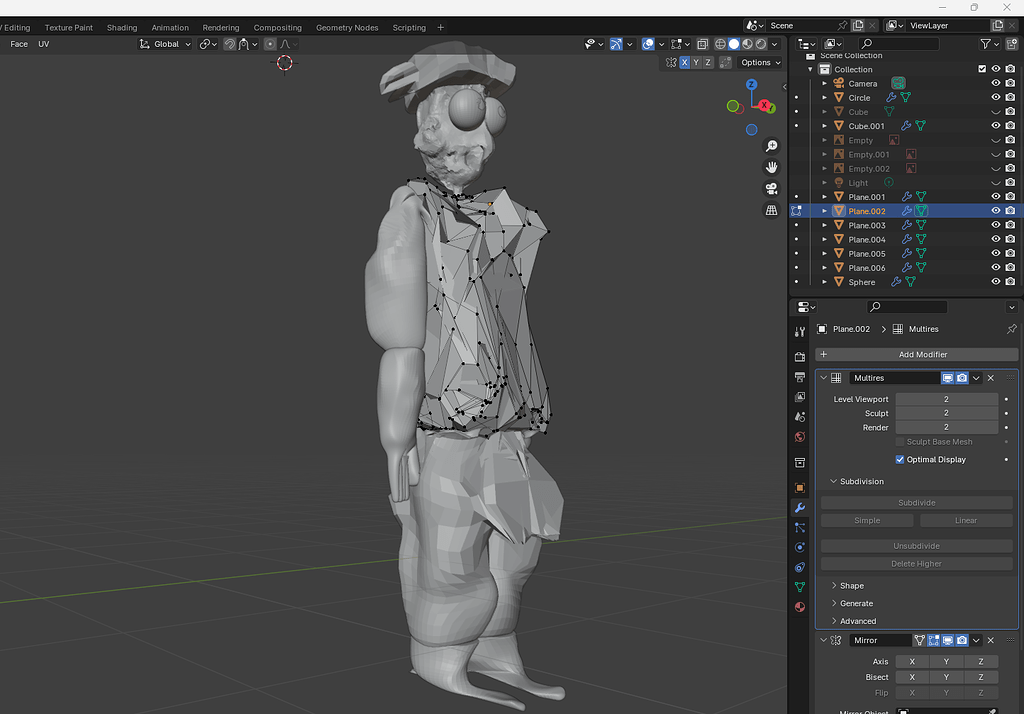This screenshot has width=1024, height=714.
Task: Open the World properties tab
Action: coord(799,436)
